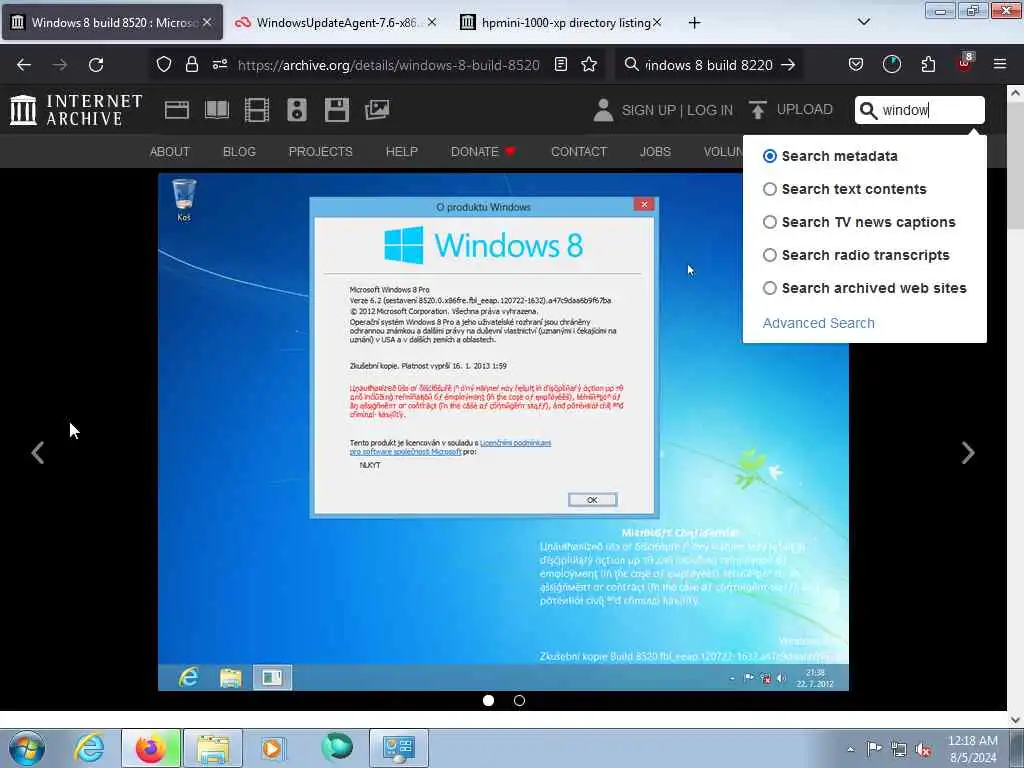Select Search metadata radio button
The image size is (1024, 768).
770,156
